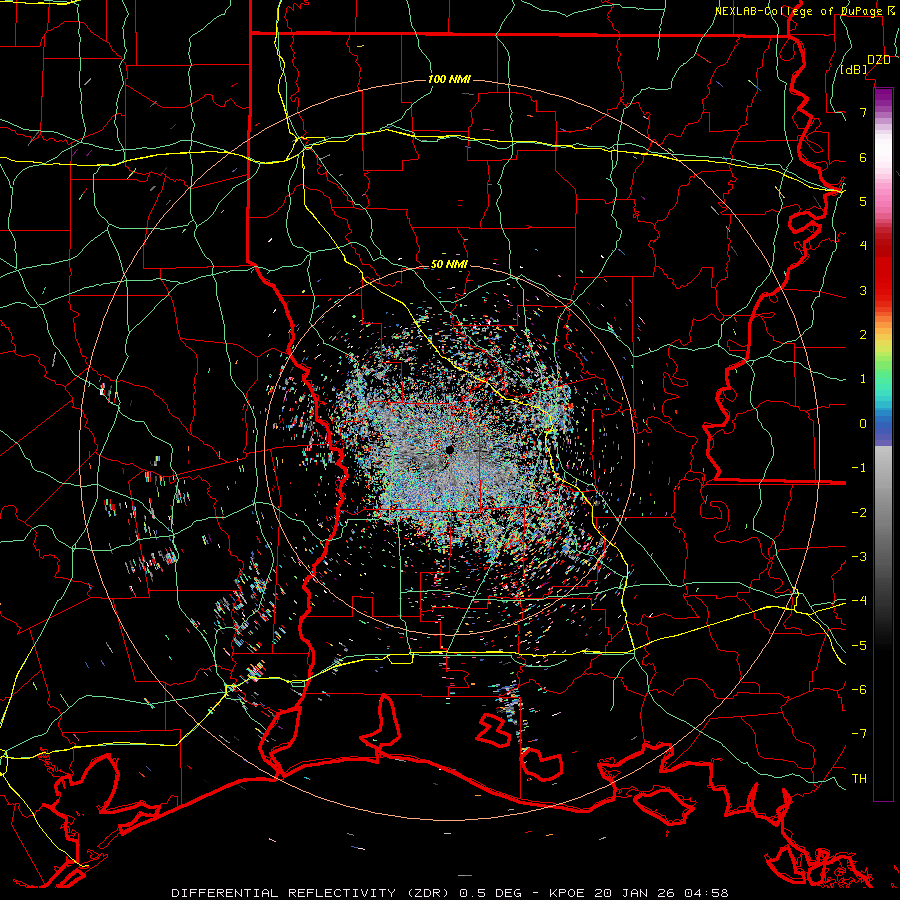This screenshot has width=900, height=900.
Task: Click the -2 dB label on the scale
Action: pos(859,512)
